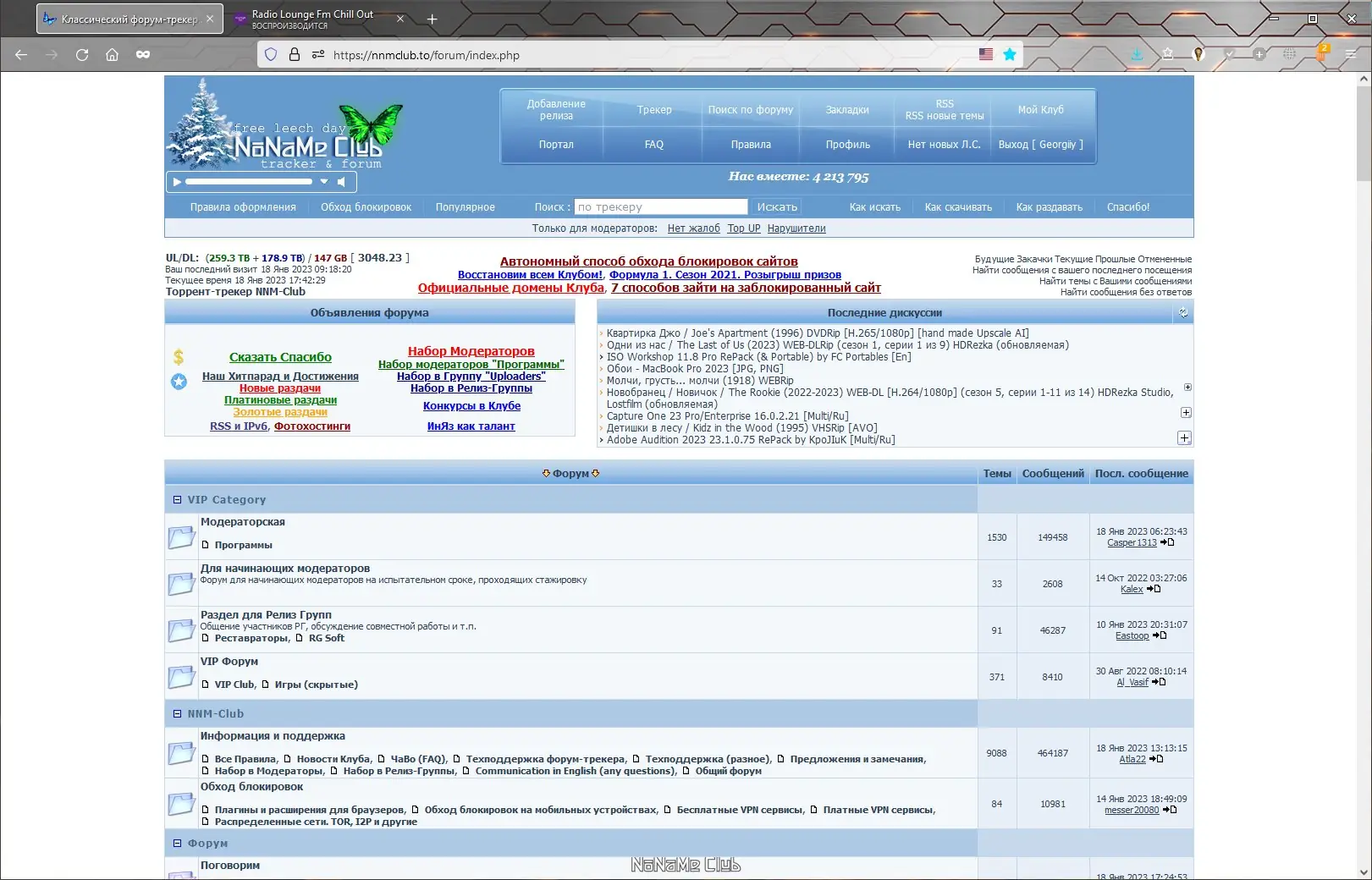Switch to Radio Lounge Fm Chill Out tab
Viewport: 1372px width, 880px height.
pyautogui.click(x=312, y=19)
